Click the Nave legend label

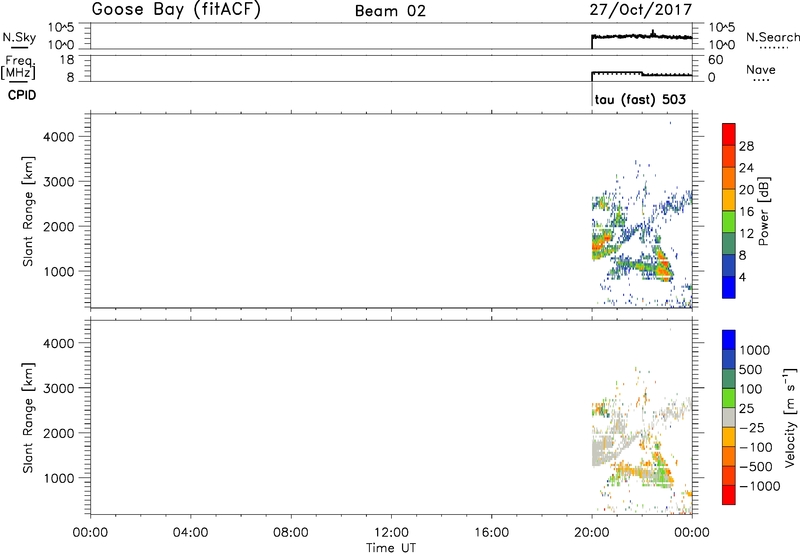(x=761, y=70)
